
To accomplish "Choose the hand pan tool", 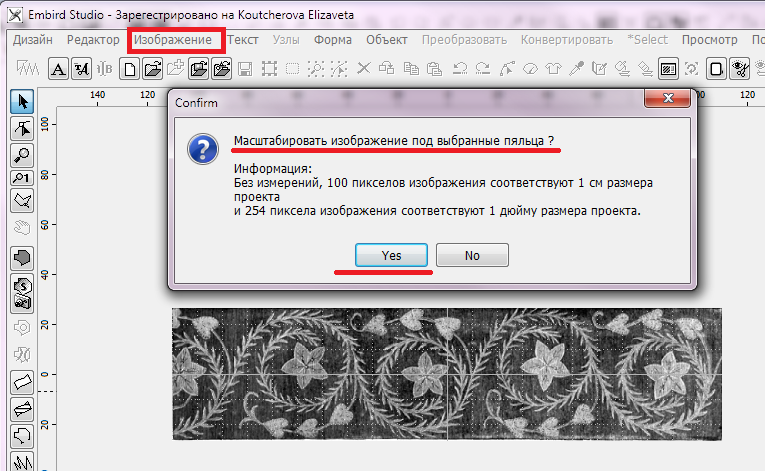I will tap(22, 227).
